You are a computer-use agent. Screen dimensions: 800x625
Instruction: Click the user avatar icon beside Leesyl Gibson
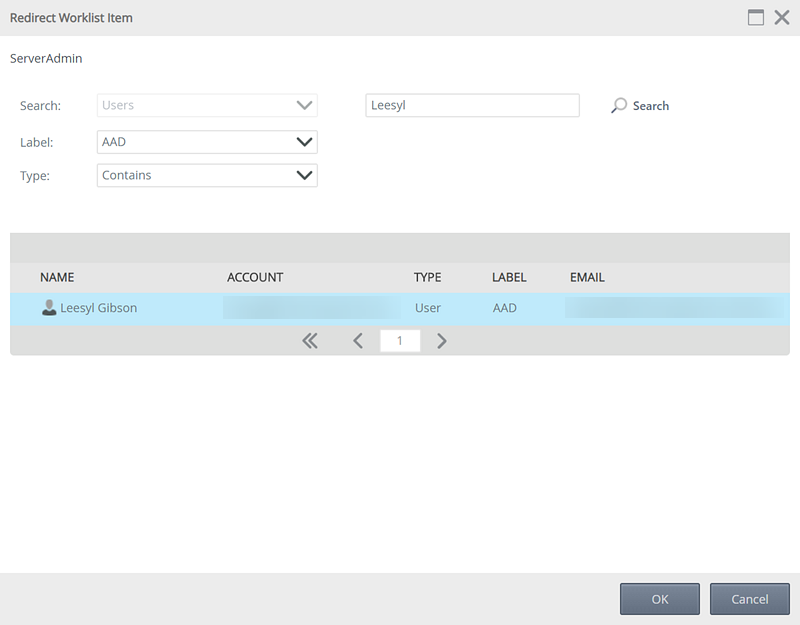(49, 308)
